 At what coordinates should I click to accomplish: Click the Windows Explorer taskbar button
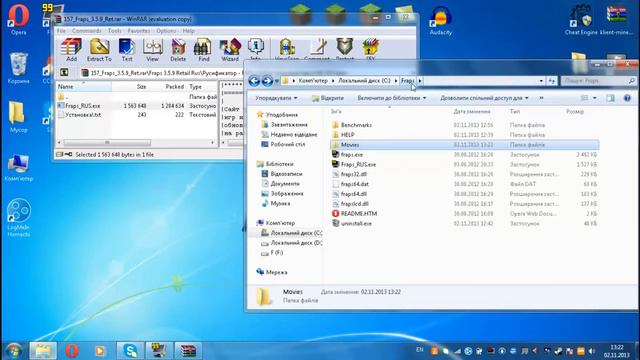(43, 351)
